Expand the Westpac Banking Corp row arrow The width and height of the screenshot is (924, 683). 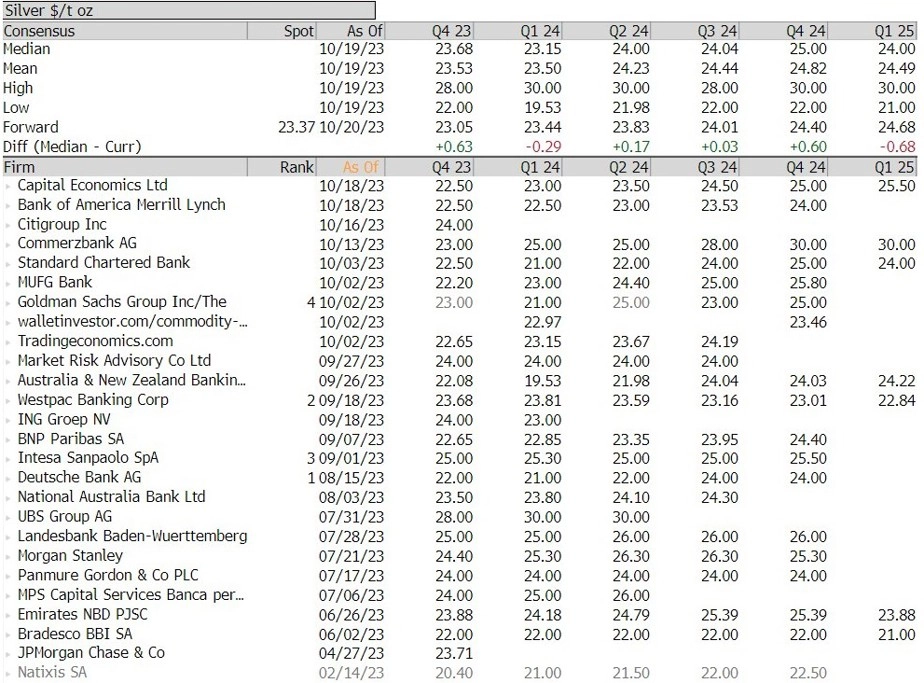[x=9, y=400]
